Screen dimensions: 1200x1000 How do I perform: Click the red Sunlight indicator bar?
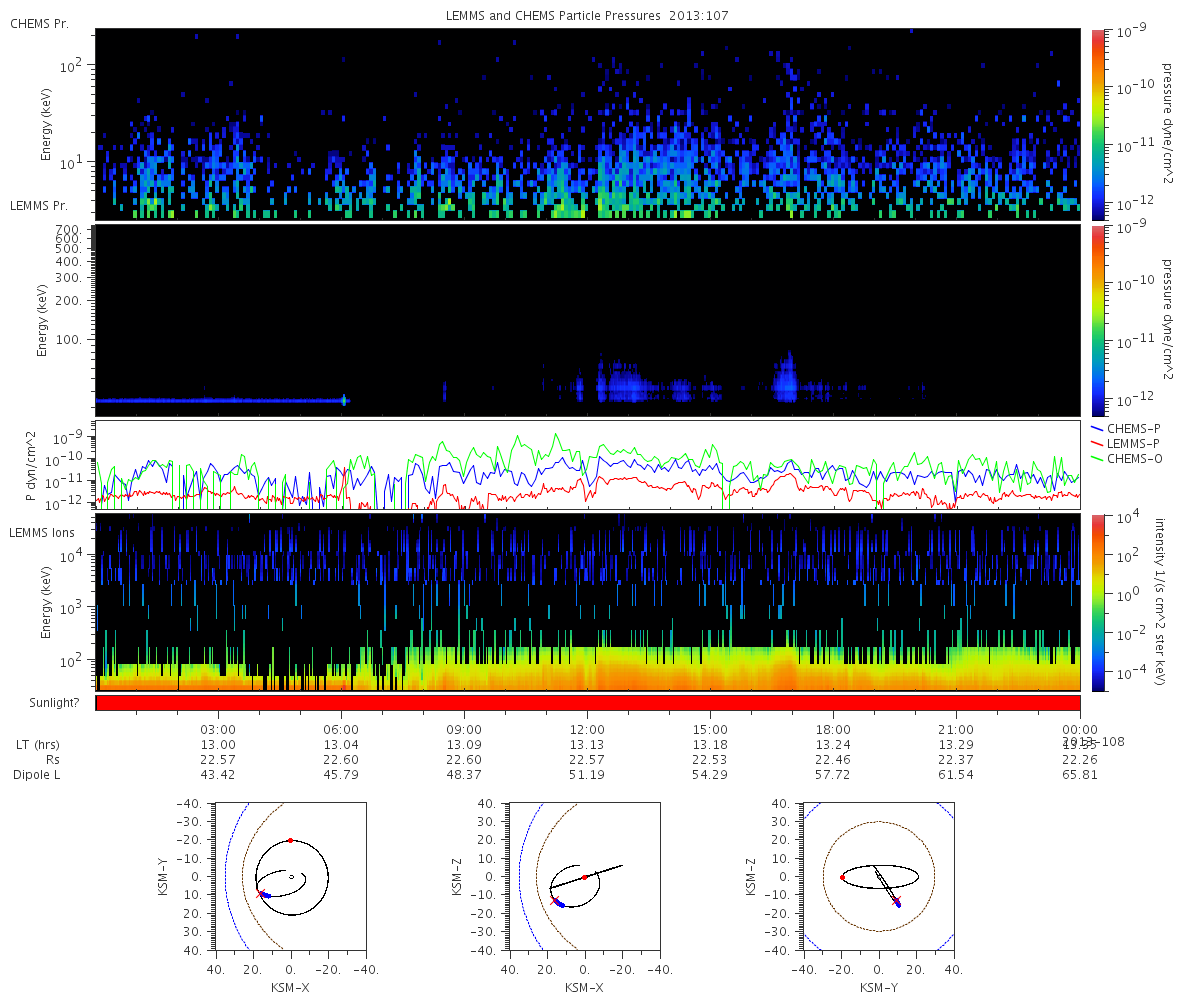click(588, 703)
